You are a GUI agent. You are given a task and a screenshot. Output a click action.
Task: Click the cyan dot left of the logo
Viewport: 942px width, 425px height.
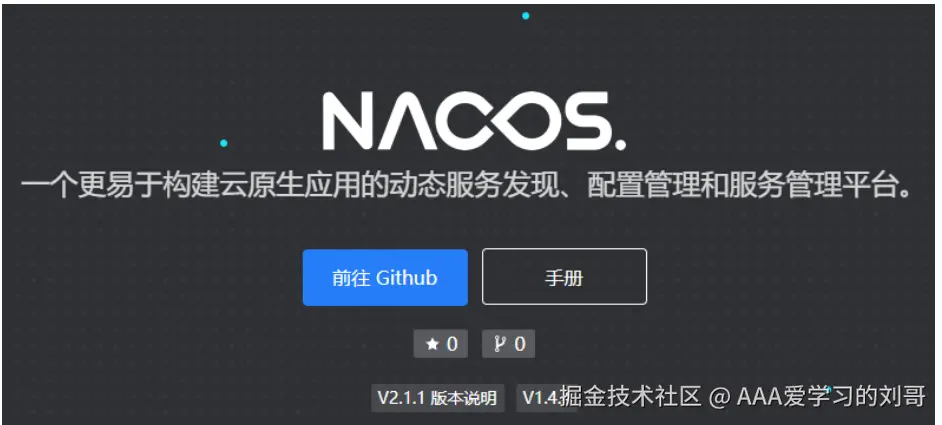click(223, 143)
